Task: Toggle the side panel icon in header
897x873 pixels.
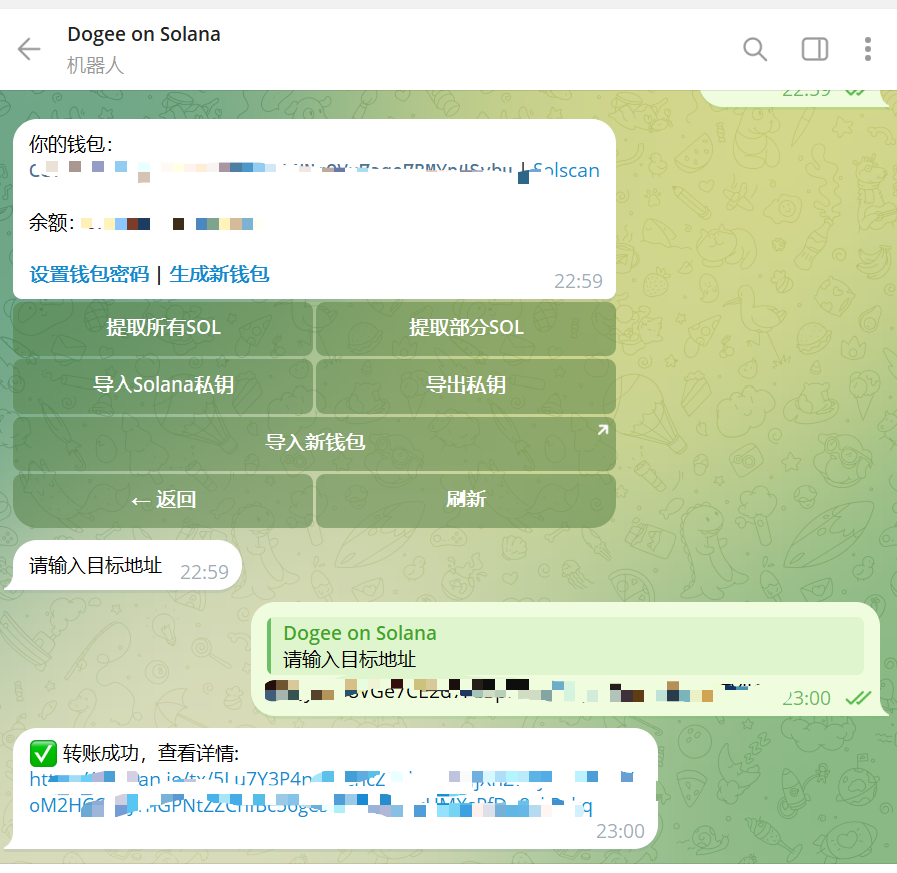Action: (815, 49)
